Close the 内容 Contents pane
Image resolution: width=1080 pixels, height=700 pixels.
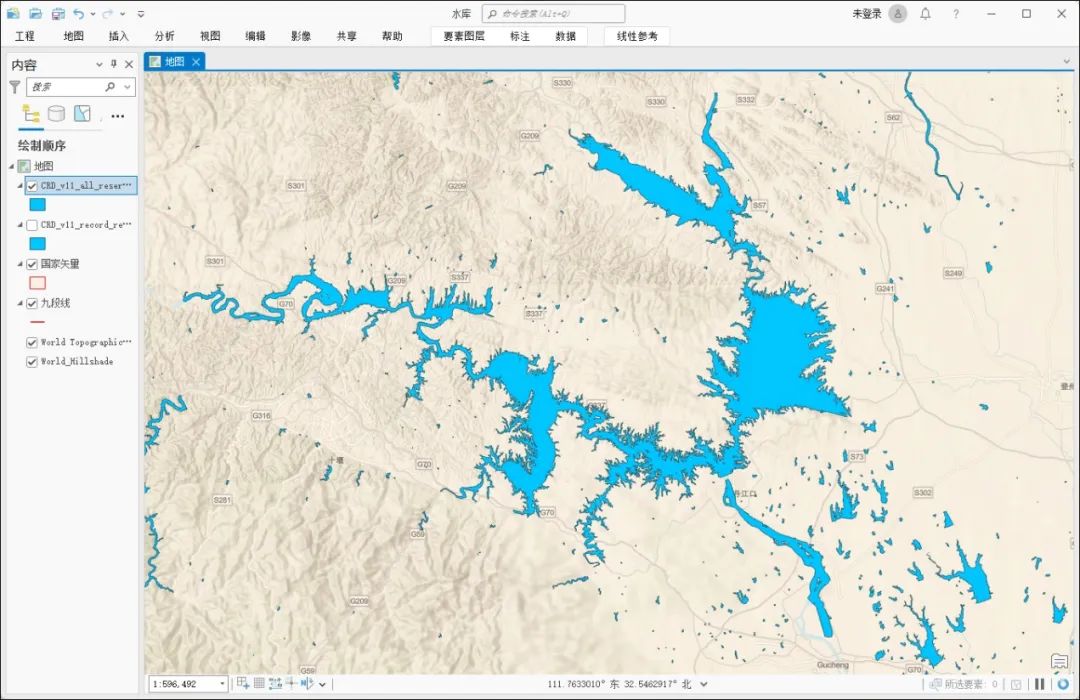pyautogui.click(x=129, y=64)
